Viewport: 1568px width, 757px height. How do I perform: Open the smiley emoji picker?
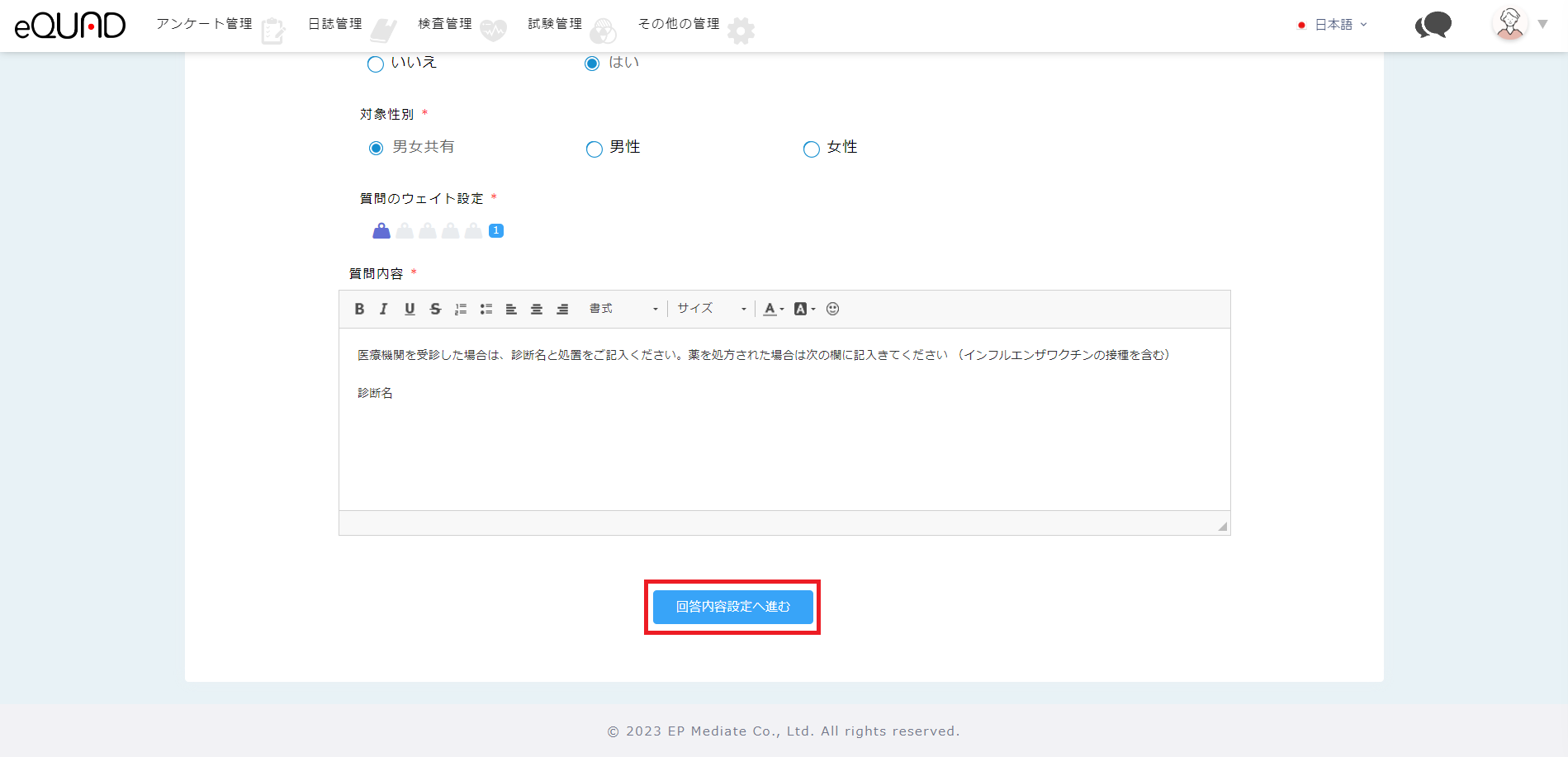(x=832, y=309)
